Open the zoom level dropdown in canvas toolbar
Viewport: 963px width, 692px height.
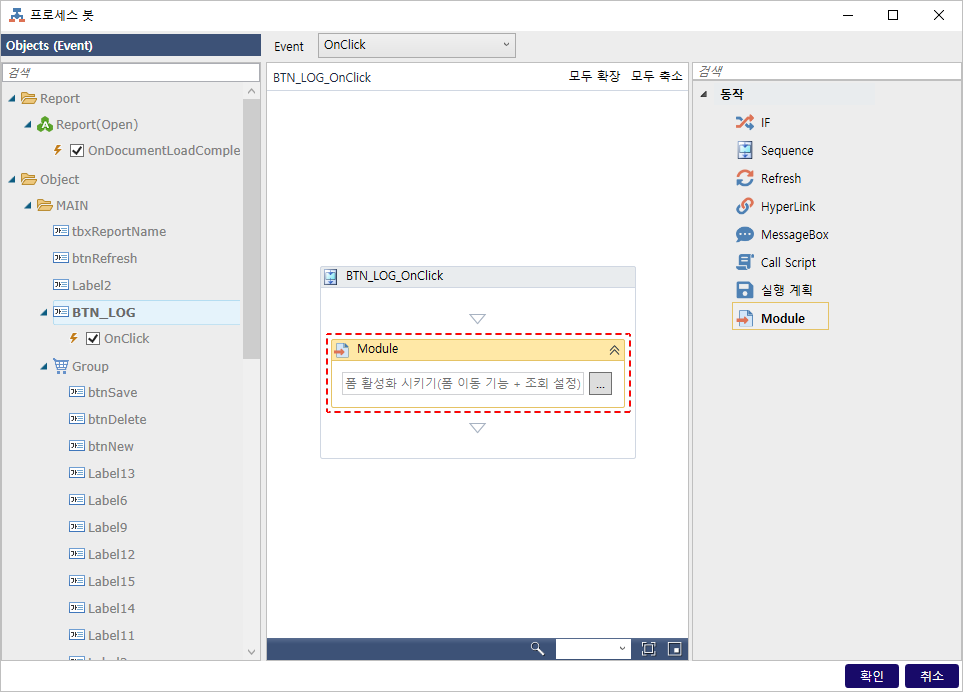pyautogui.click(x=593, y=649)
